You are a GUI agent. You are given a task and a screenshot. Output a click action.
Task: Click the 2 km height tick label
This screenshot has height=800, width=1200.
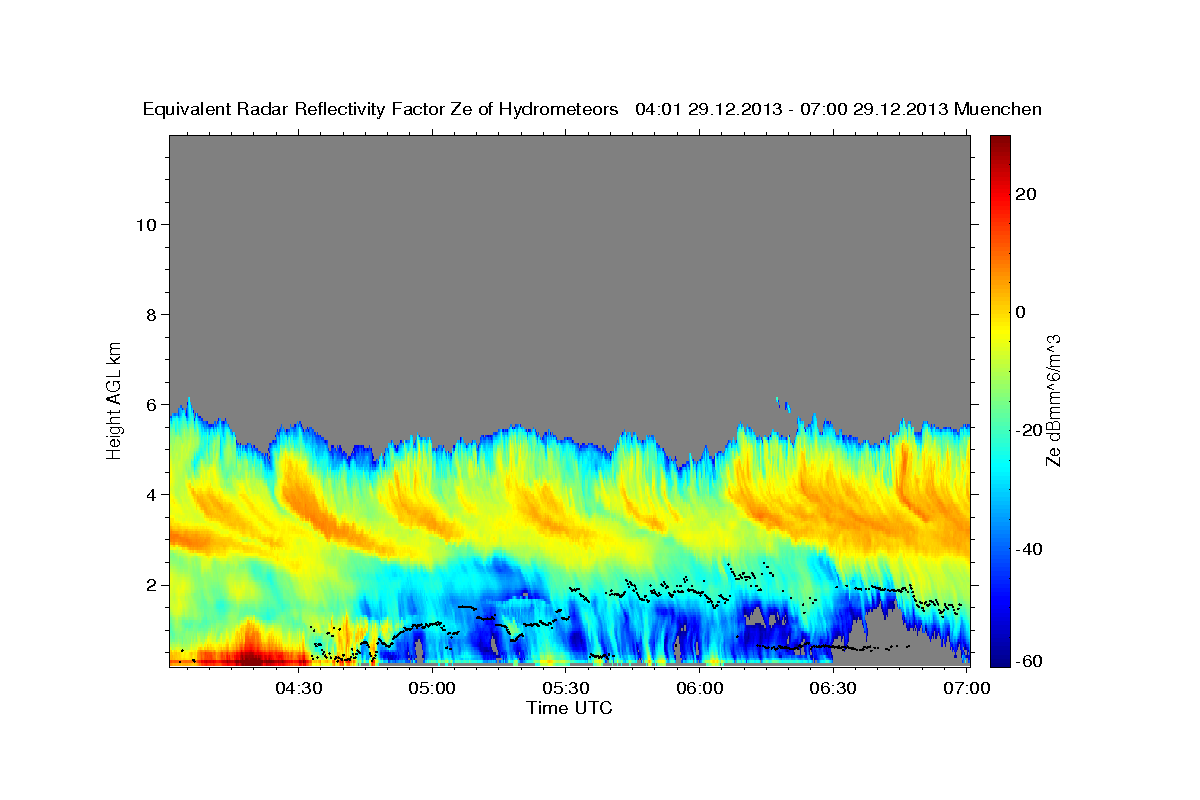(x=151, y=584)
